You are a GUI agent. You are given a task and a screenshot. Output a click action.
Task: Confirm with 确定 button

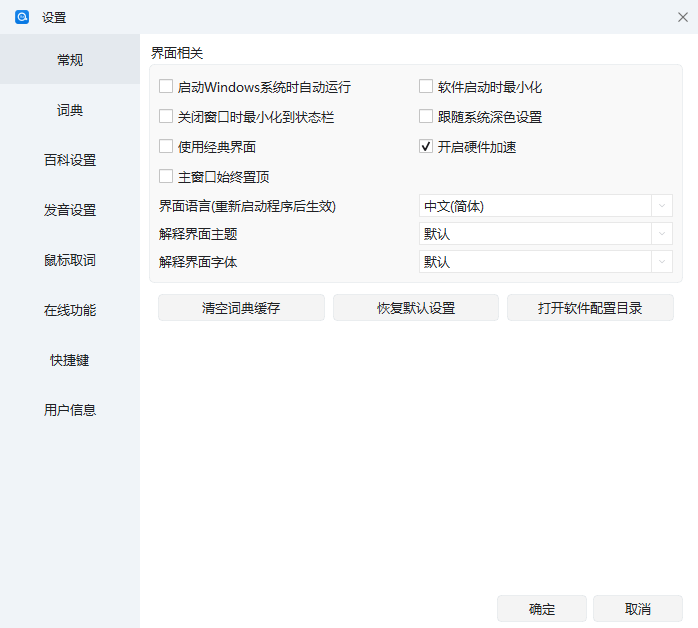[x=542, y=608]
